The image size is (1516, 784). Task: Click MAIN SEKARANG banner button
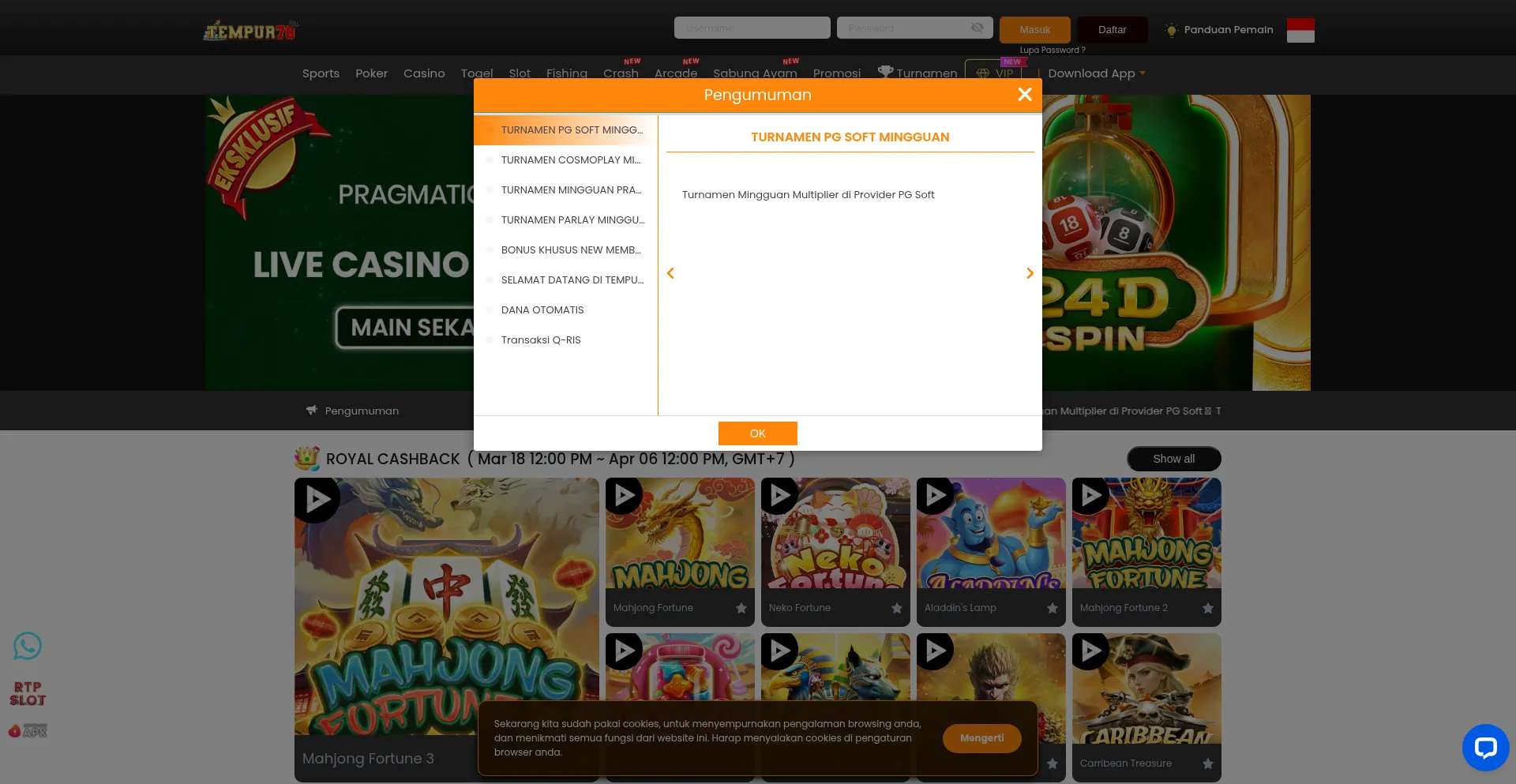[x=405, y=327]
